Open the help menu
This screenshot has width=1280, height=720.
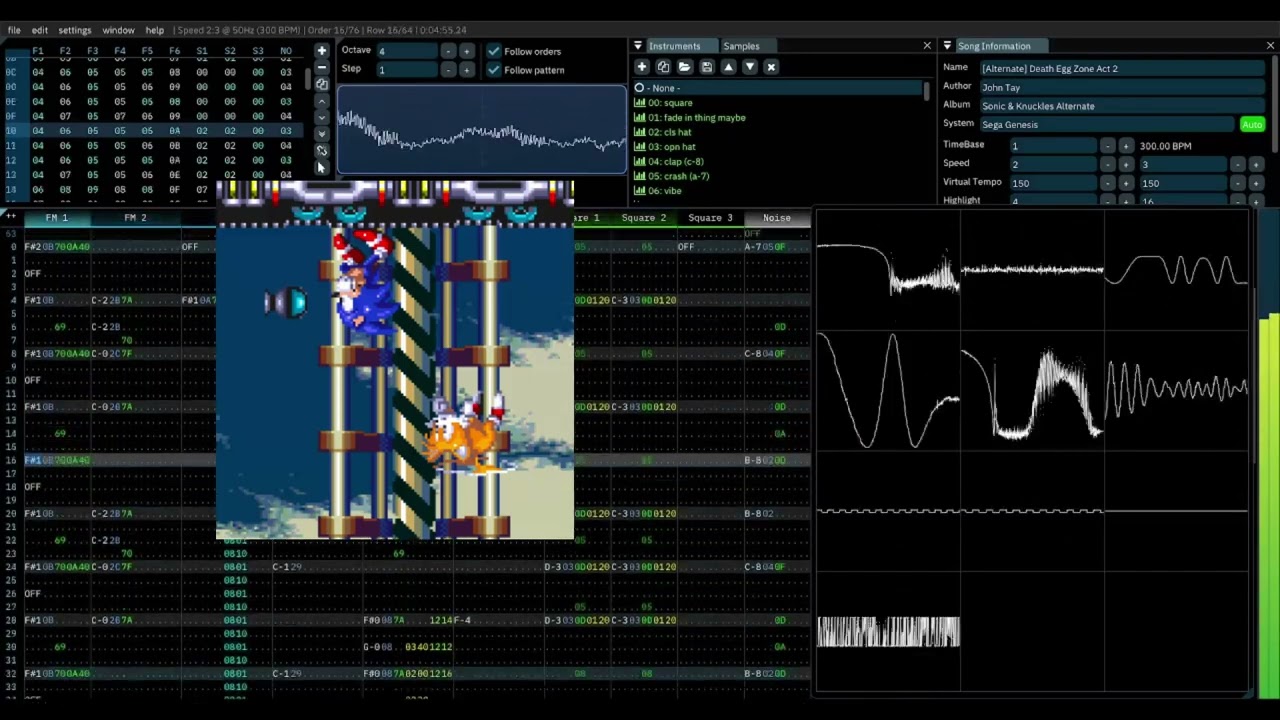coord(155,30)
